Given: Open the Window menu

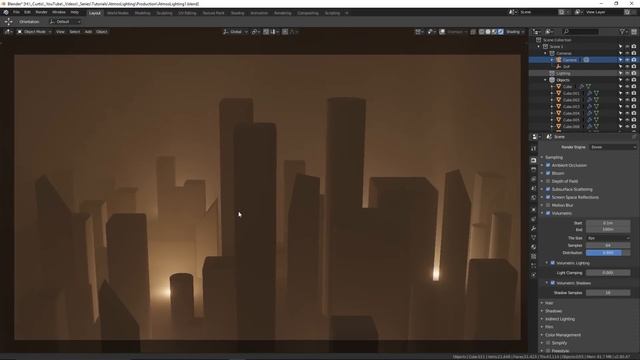Looking at the screenshot, I should 59,12.
